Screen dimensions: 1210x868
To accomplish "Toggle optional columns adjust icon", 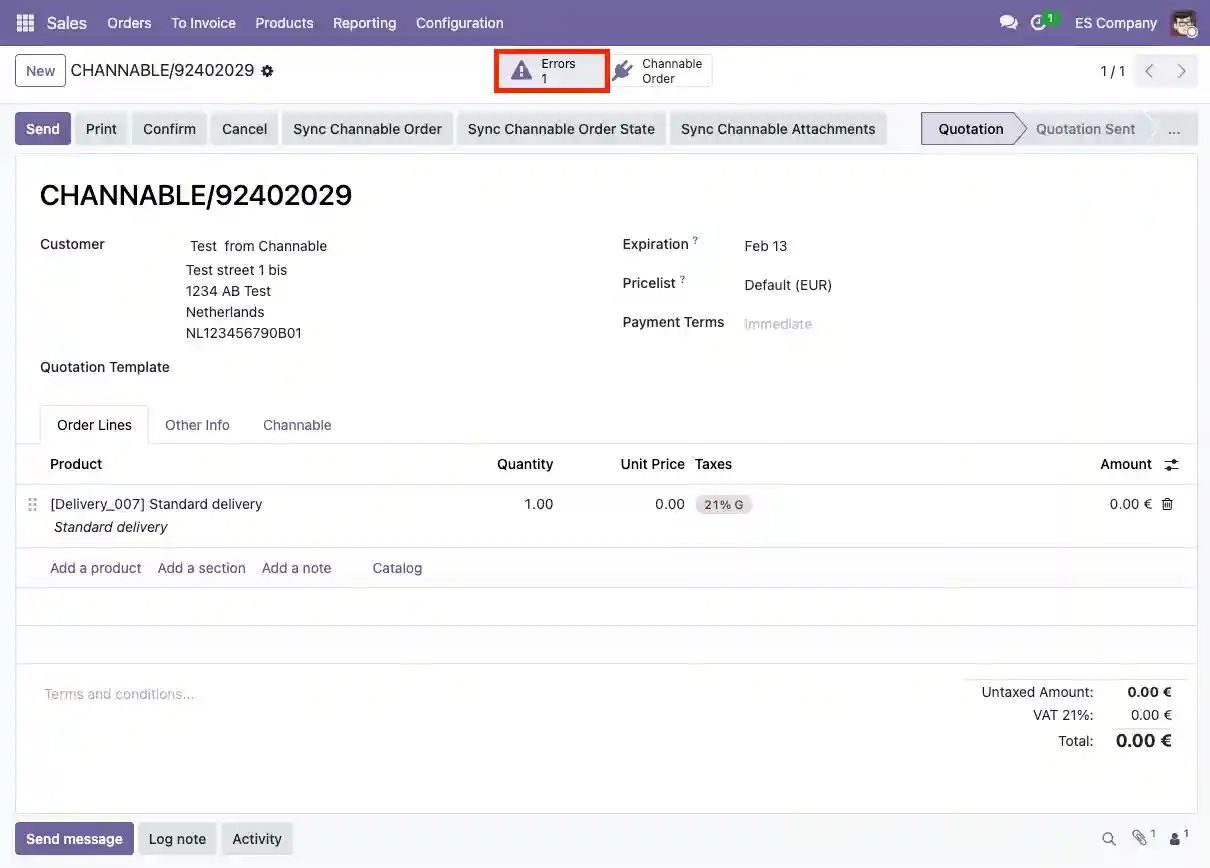I will pos(1171,464).
